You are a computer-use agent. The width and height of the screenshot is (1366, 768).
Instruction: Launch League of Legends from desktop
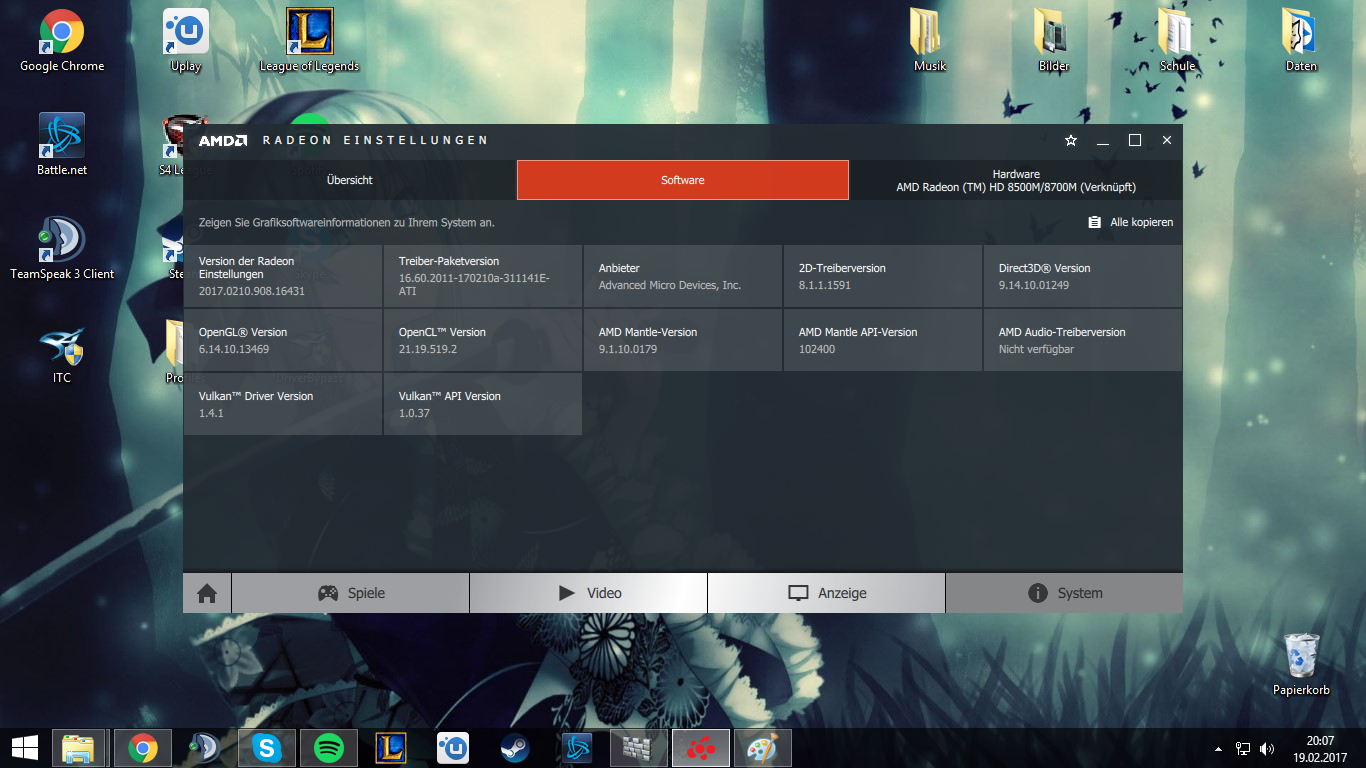(310, 41)
